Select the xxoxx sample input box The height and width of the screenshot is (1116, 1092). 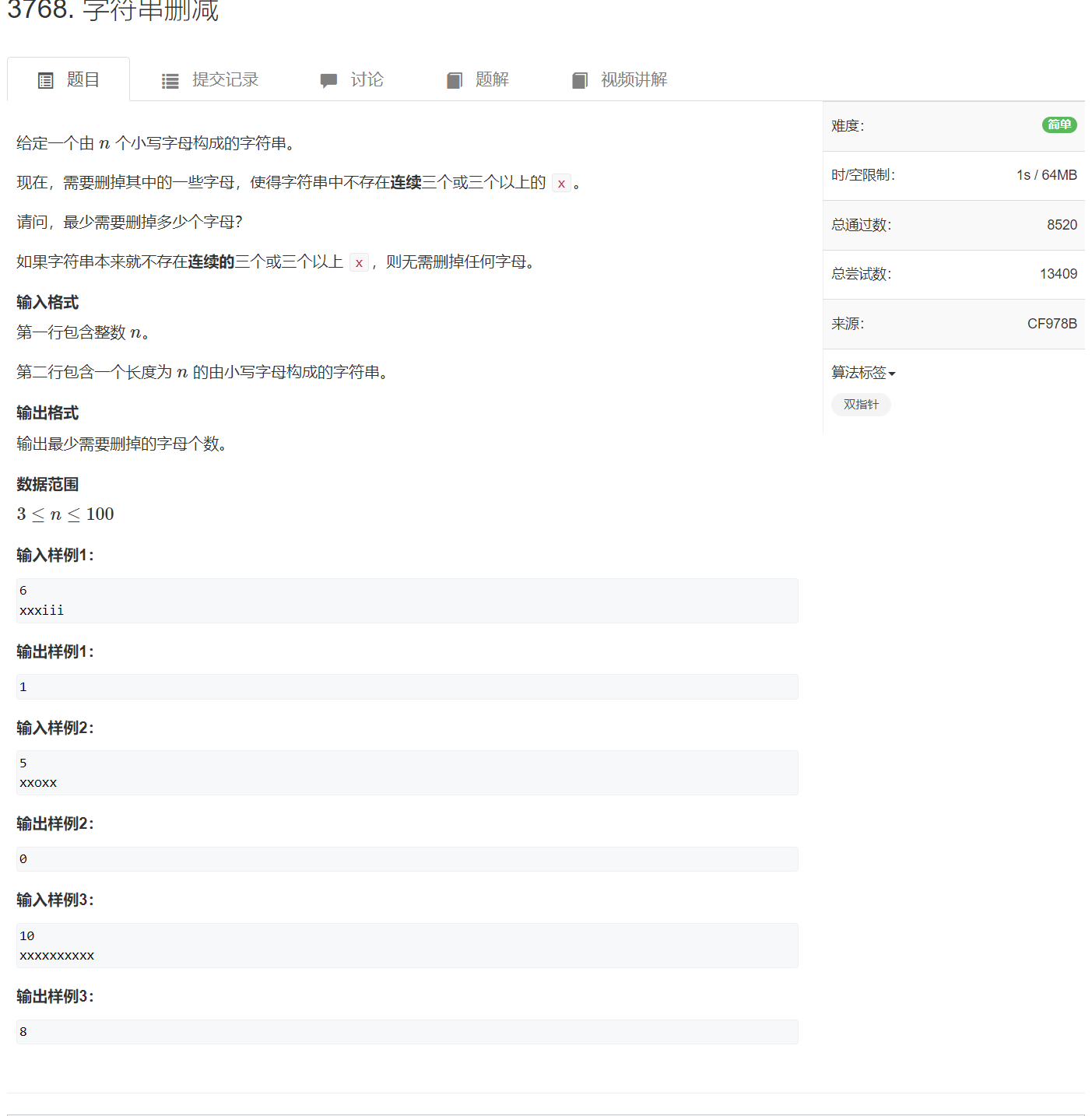(x=406, y=773)
